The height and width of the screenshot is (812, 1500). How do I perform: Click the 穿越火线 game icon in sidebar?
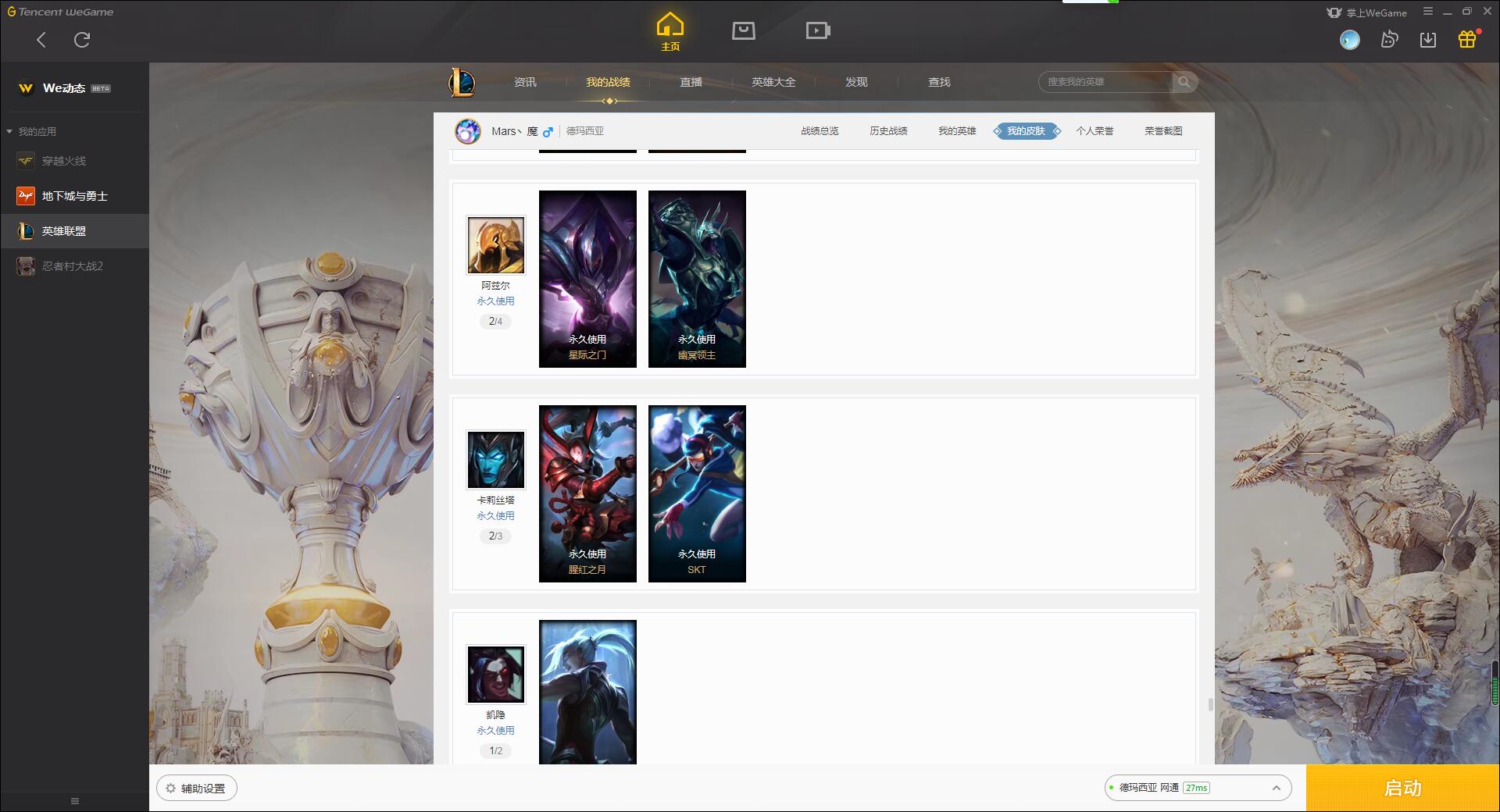[x=26, y=161]
